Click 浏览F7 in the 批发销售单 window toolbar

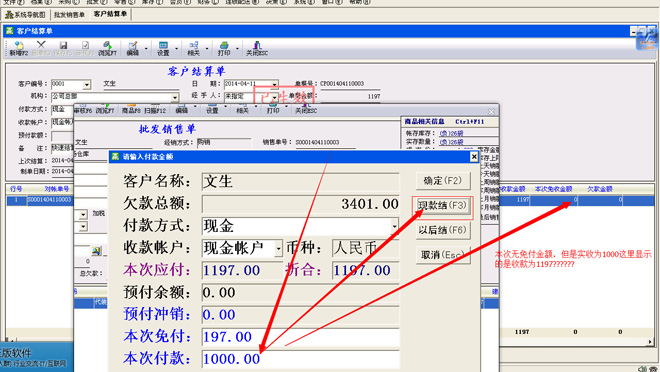coord(105,110)
